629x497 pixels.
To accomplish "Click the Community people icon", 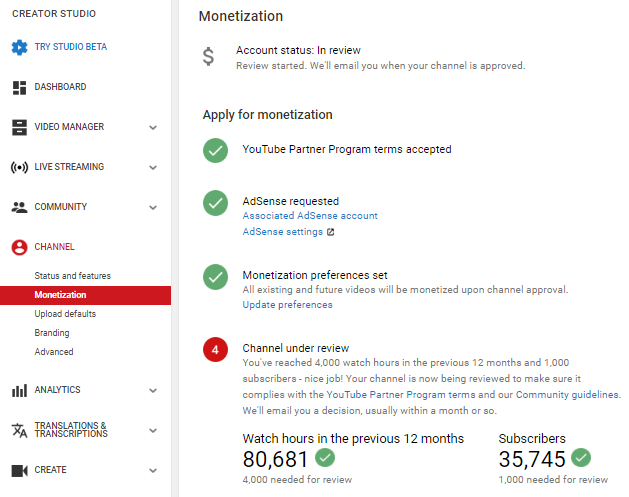I will coord(19,207).
